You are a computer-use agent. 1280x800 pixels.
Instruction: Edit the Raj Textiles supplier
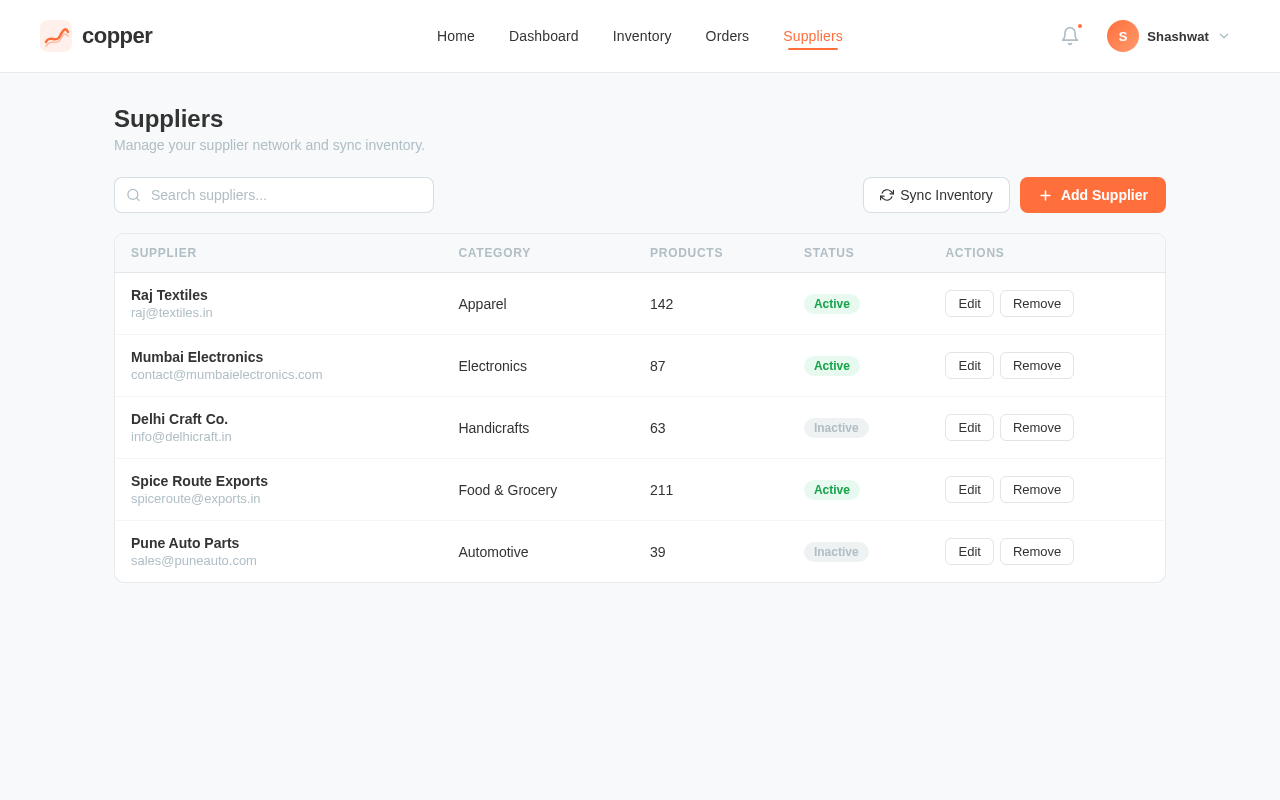[969, 304]
